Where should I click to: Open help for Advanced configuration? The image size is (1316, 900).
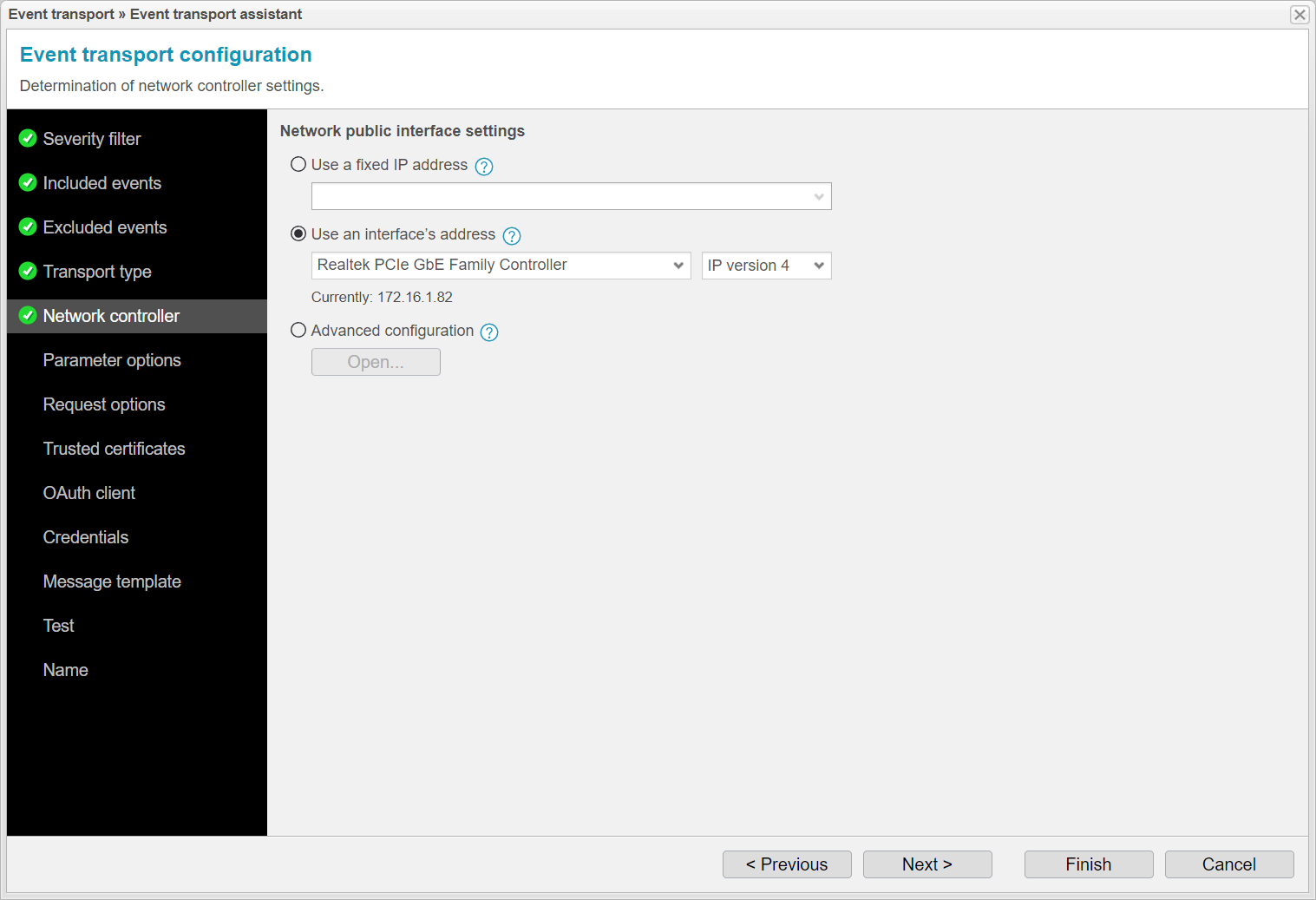coord(488,332)
